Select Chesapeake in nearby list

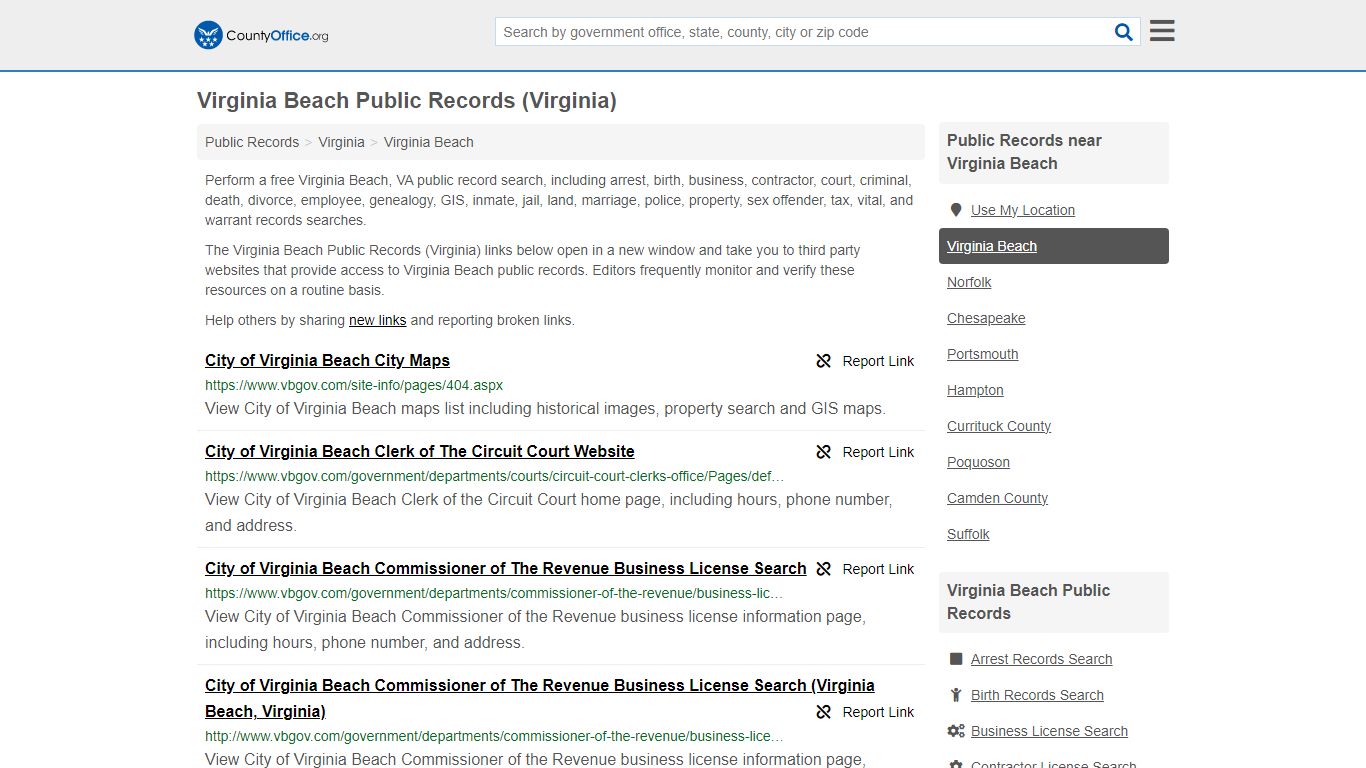(986, 318)
